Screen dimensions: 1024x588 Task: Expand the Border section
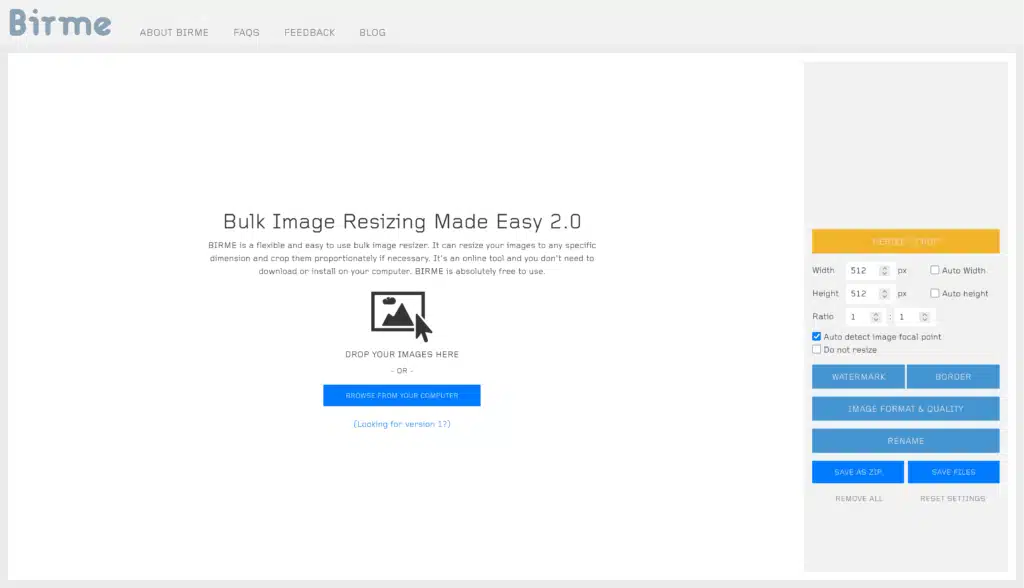click(x=953, y=376)
